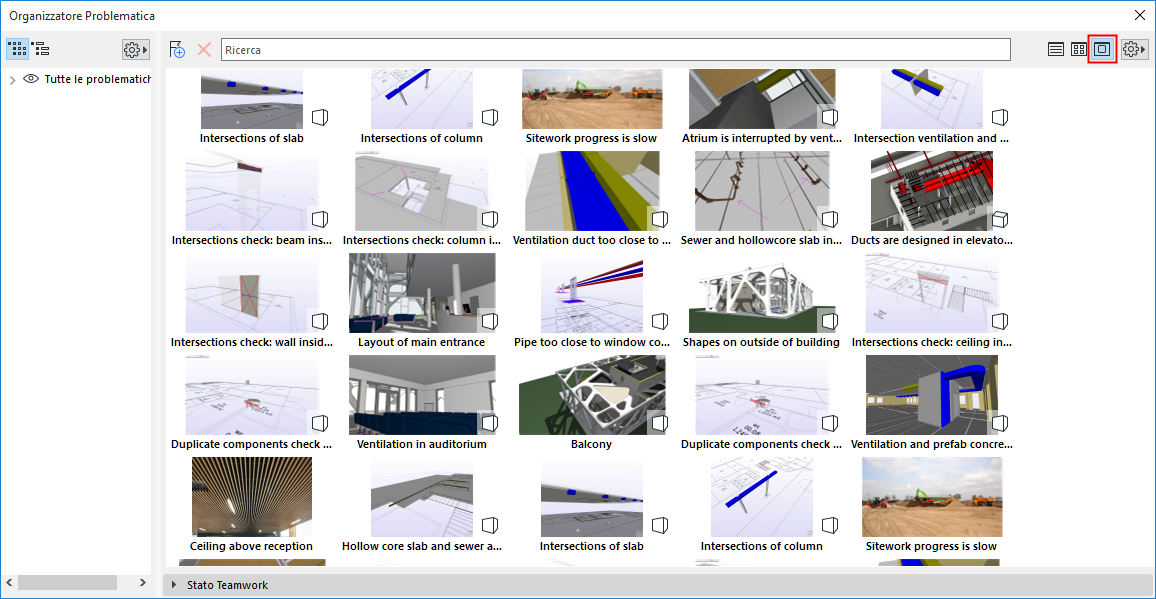Expand the Tutte le problematiche tree node

point(12,80)
